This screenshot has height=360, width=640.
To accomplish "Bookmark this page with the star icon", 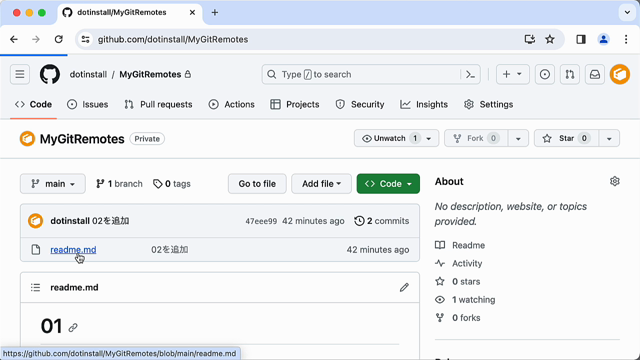I will click(550, 39).
